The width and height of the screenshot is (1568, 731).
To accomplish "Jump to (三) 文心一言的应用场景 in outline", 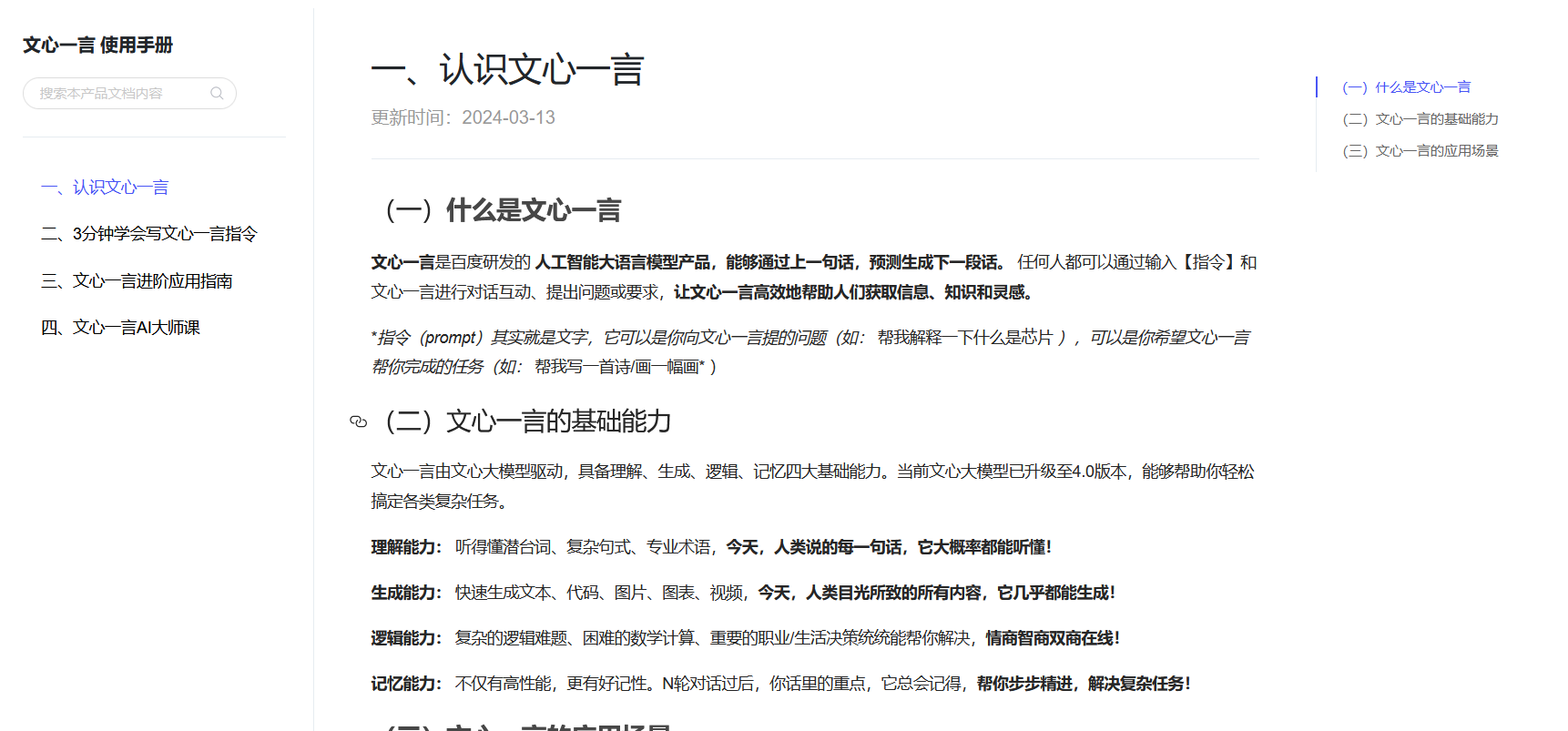I will click(x=1420, y=151).
